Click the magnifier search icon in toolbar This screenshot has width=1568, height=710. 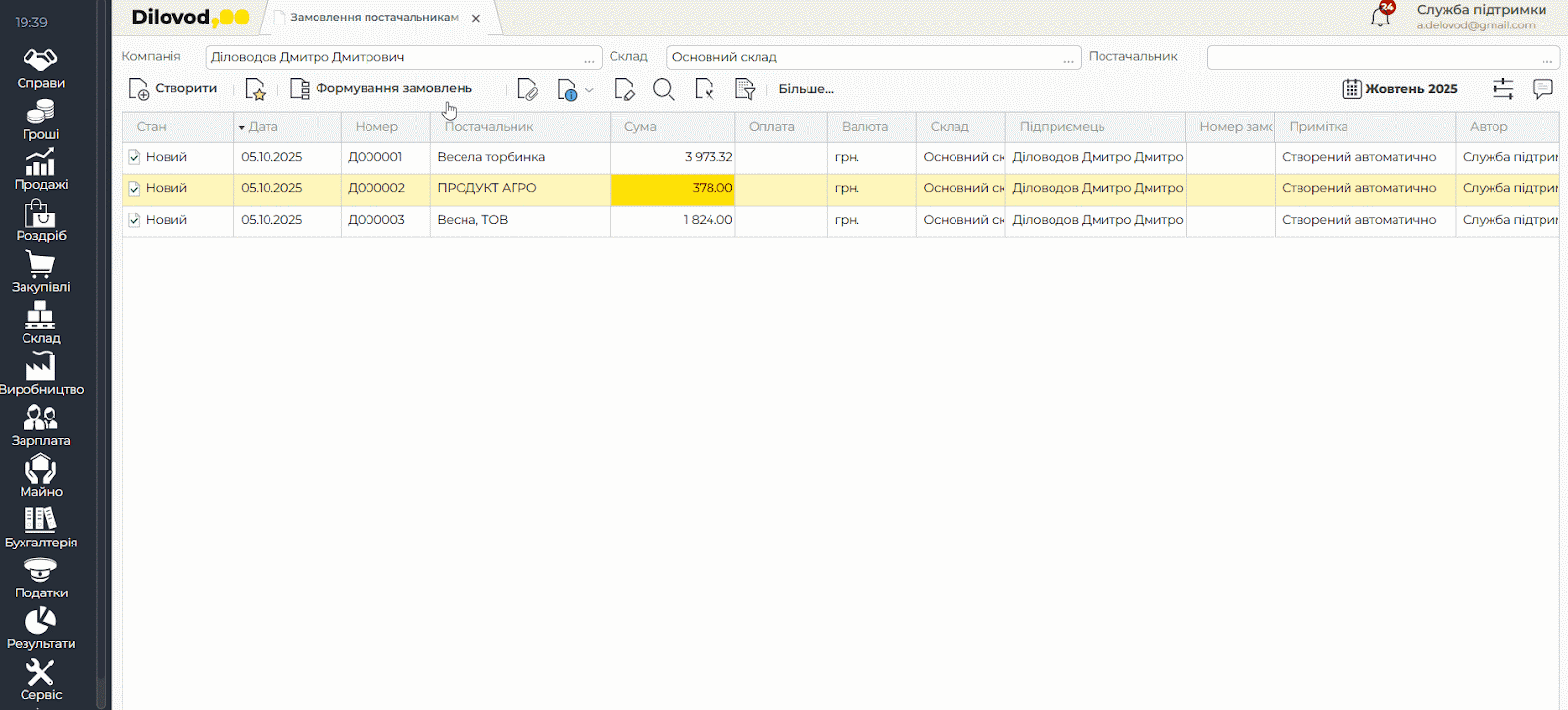click(663, 90)
